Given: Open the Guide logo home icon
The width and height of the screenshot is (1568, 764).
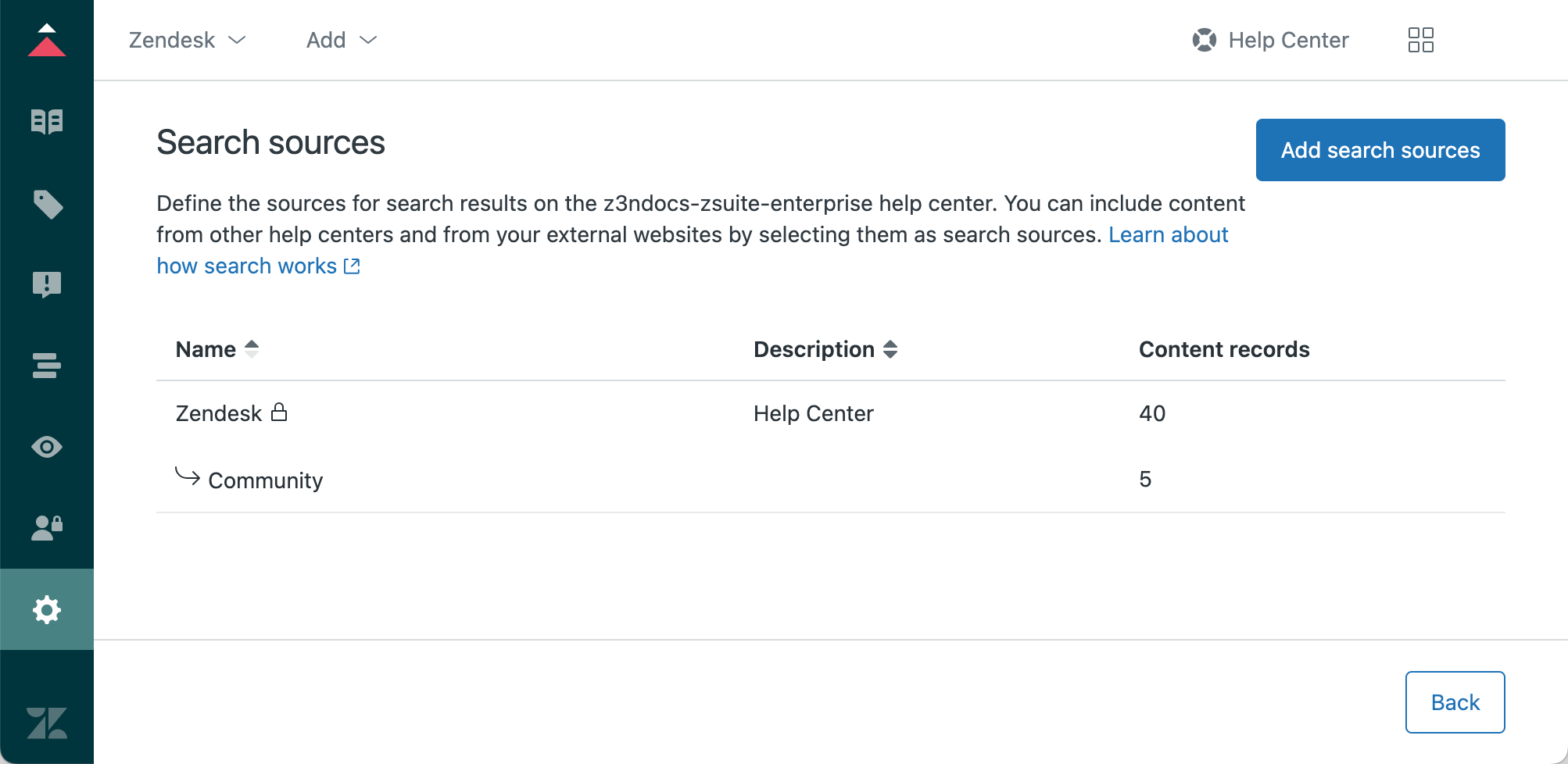Looking at the screenshot, I should (x=47, y=40).
